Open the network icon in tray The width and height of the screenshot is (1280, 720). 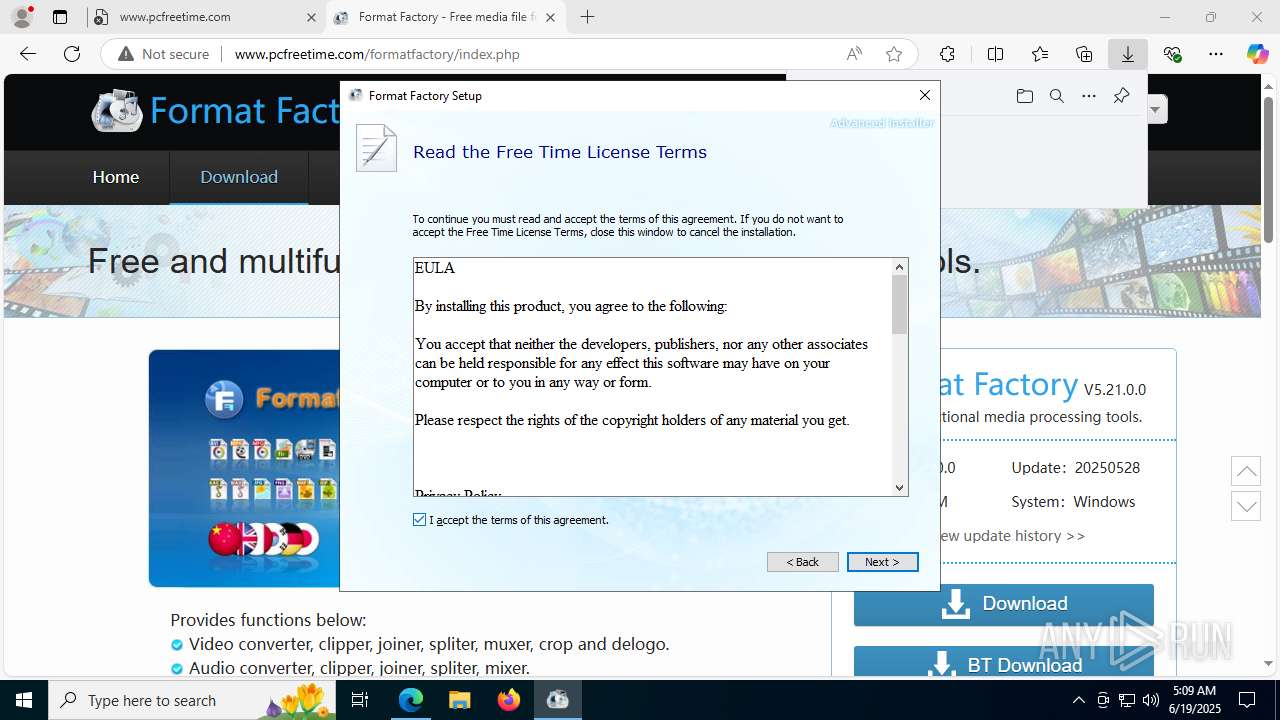pyautogui.click(x=1127, y=700)
